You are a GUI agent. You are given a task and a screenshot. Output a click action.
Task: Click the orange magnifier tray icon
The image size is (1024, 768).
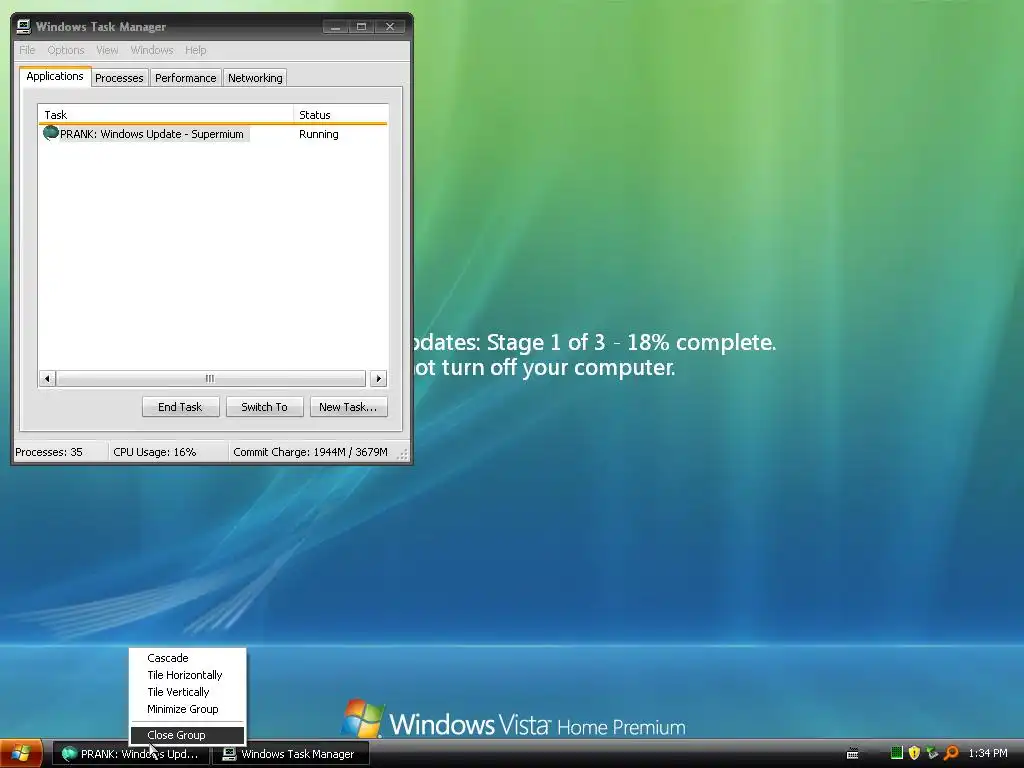point(951,753)
